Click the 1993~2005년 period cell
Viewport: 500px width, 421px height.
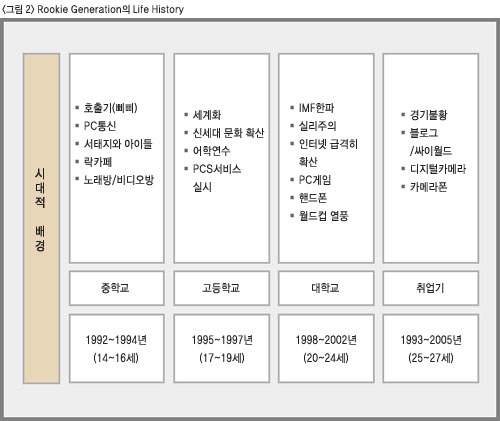click(x=431, y=348)
